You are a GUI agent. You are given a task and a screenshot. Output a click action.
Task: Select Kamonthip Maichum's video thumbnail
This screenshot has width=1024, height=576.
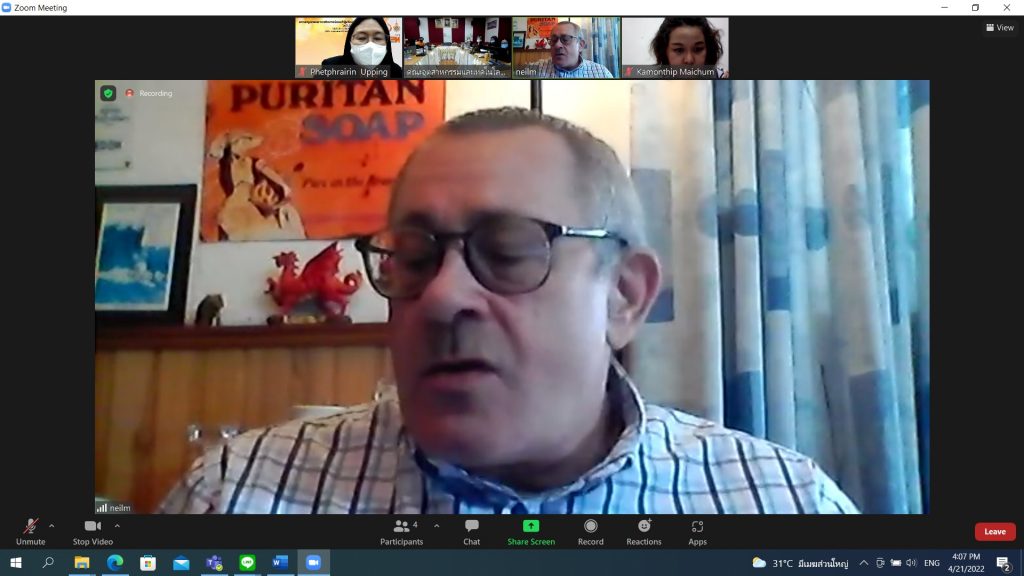pyautogui.click(x=675, y=47)
